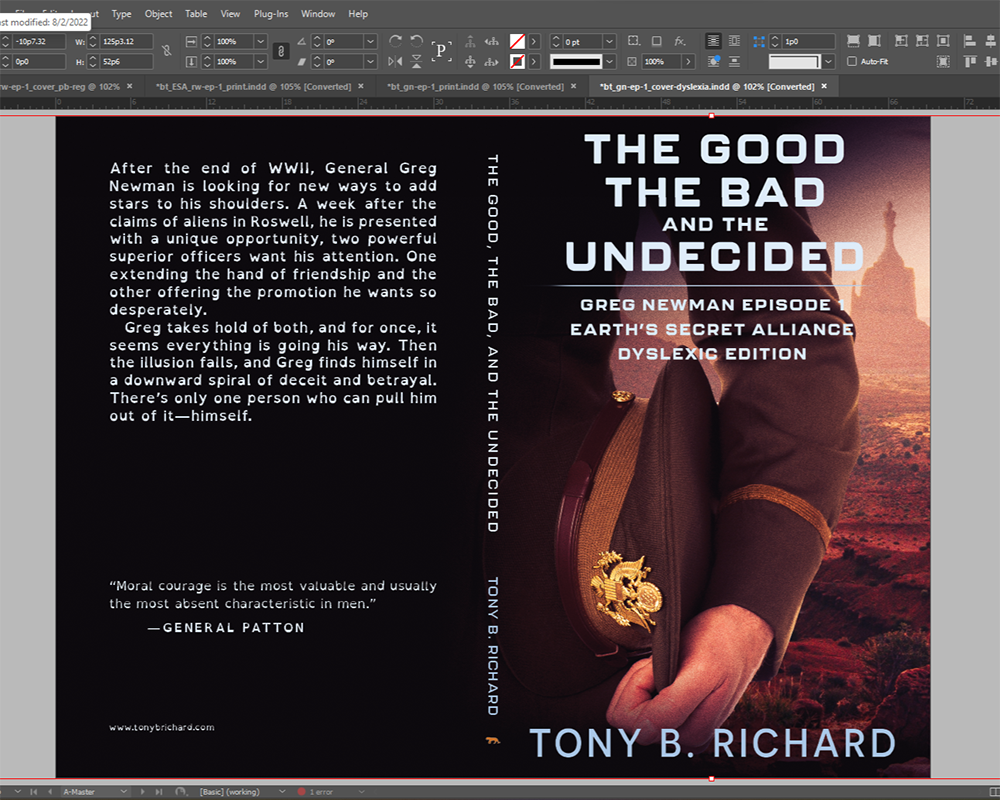Open the Scale Y percentage dropdown

(x=260, y=62)
